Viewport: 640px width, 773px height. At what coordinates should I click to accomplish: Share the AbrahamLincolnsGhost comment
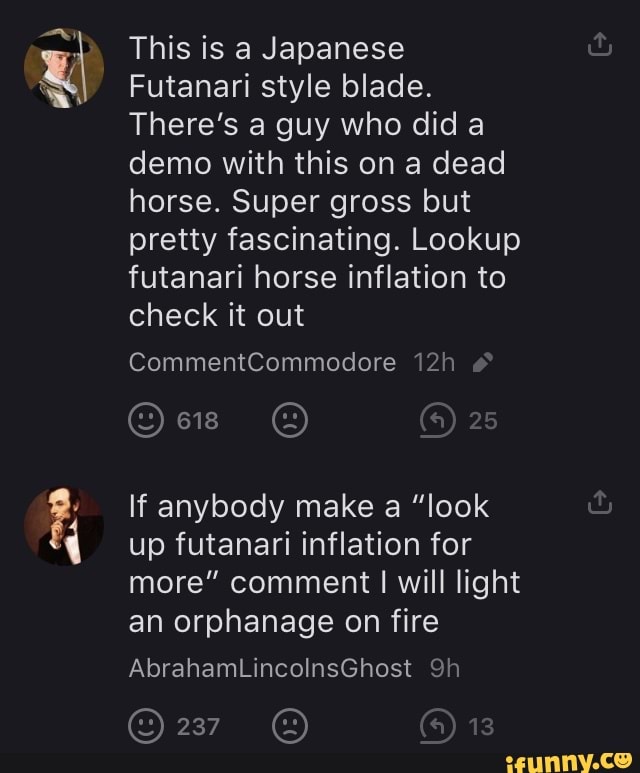coord(599,505)
